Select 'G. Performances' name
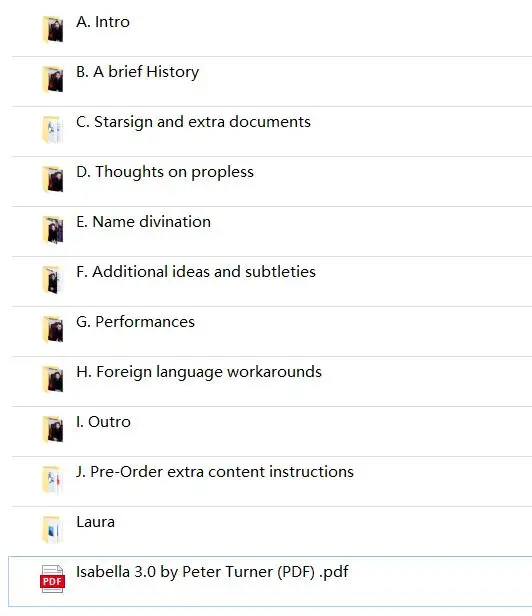 pyautogui.click(x=136, y=322)
